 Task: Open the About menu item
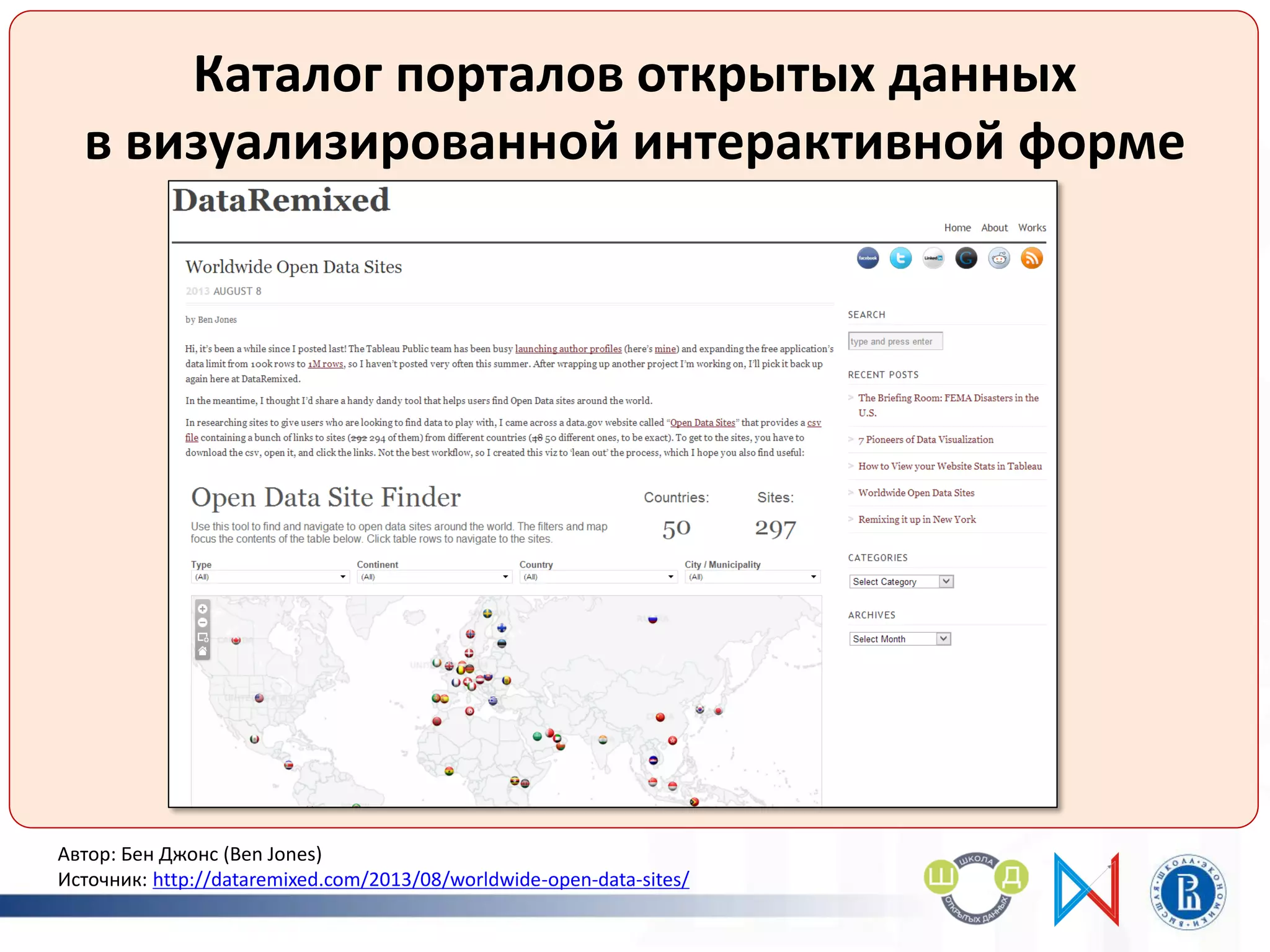994,227
